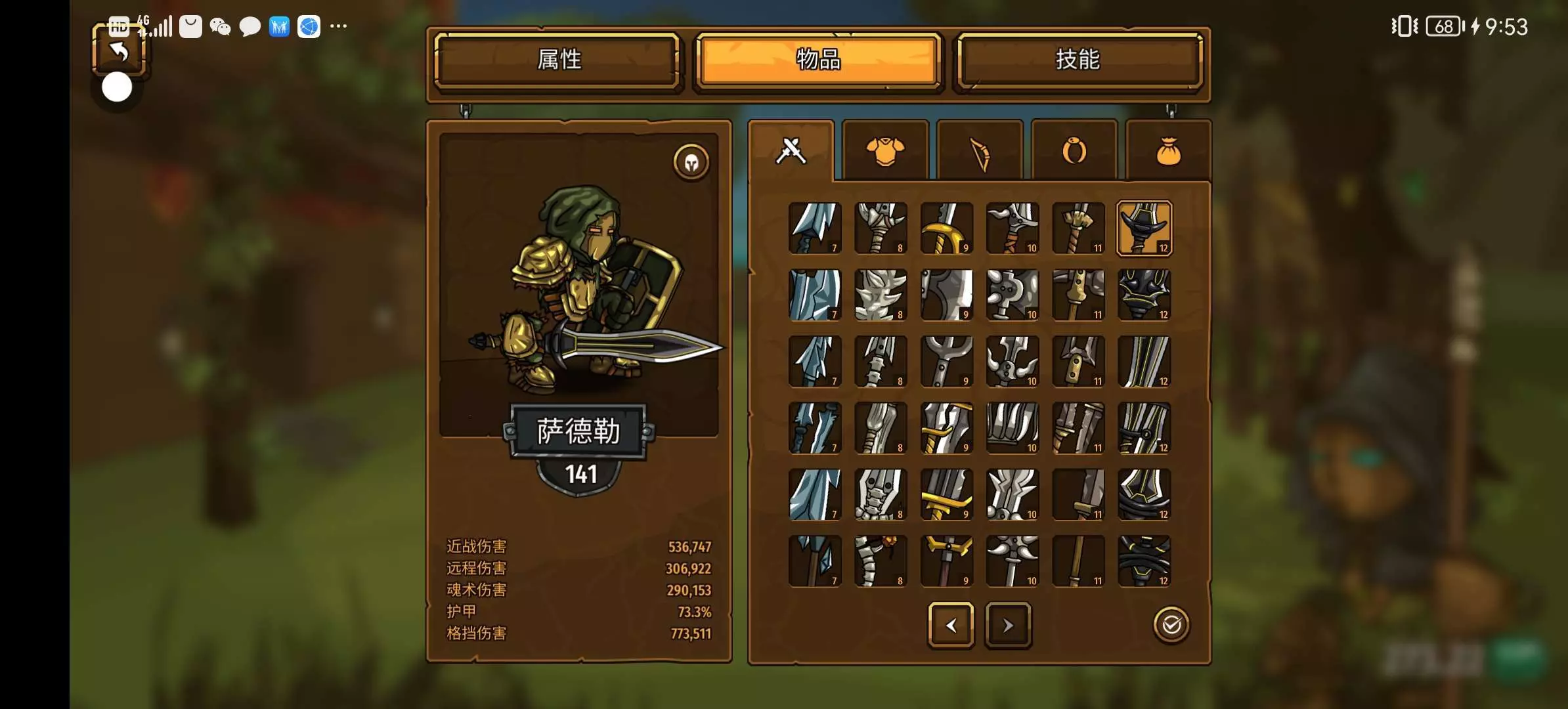This screenshot has width=1568, height=709.
Task: Open the WeChat notification icon
Action: coord(220,27)
